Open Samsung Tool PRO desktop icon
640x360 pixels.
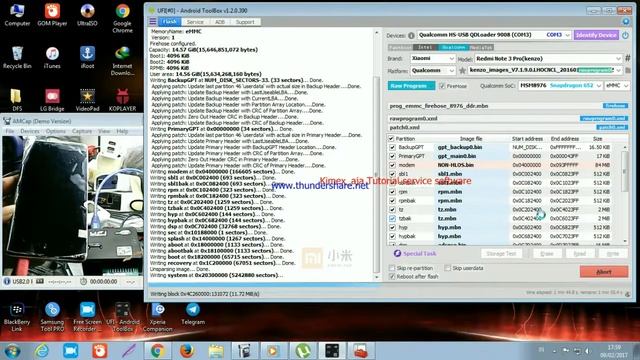tap(52, 317)
